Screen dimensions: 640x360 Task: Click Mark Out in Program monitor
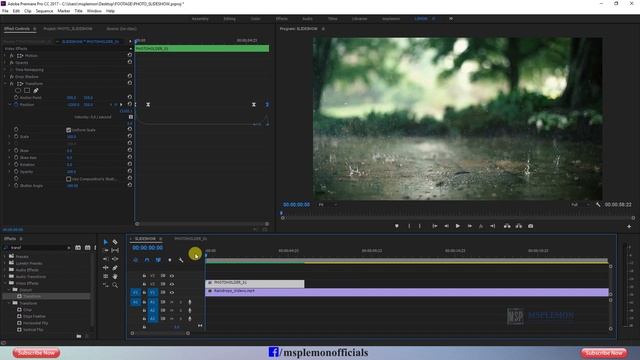(x=420, y=226)
